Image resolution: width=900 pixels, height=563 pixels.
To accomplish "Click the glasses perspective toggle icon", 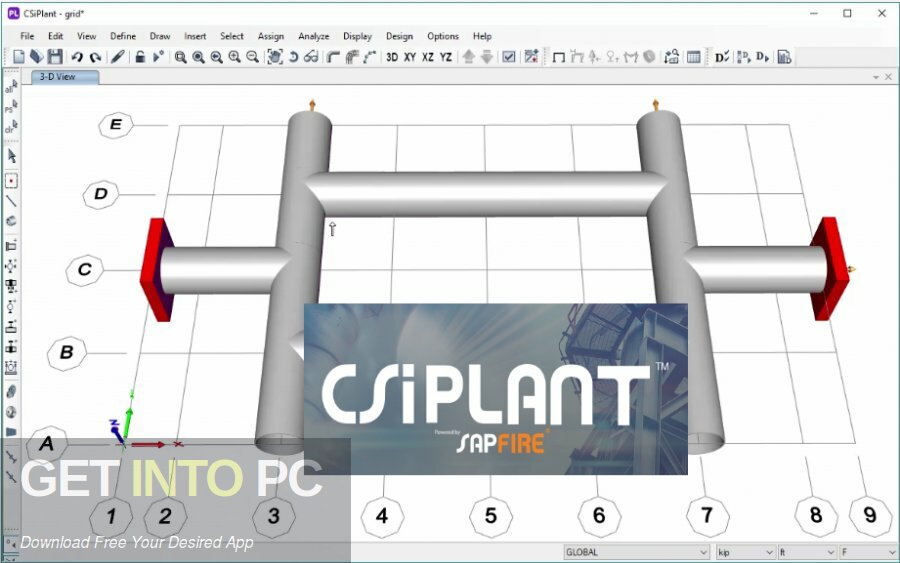I will (311, 57).
